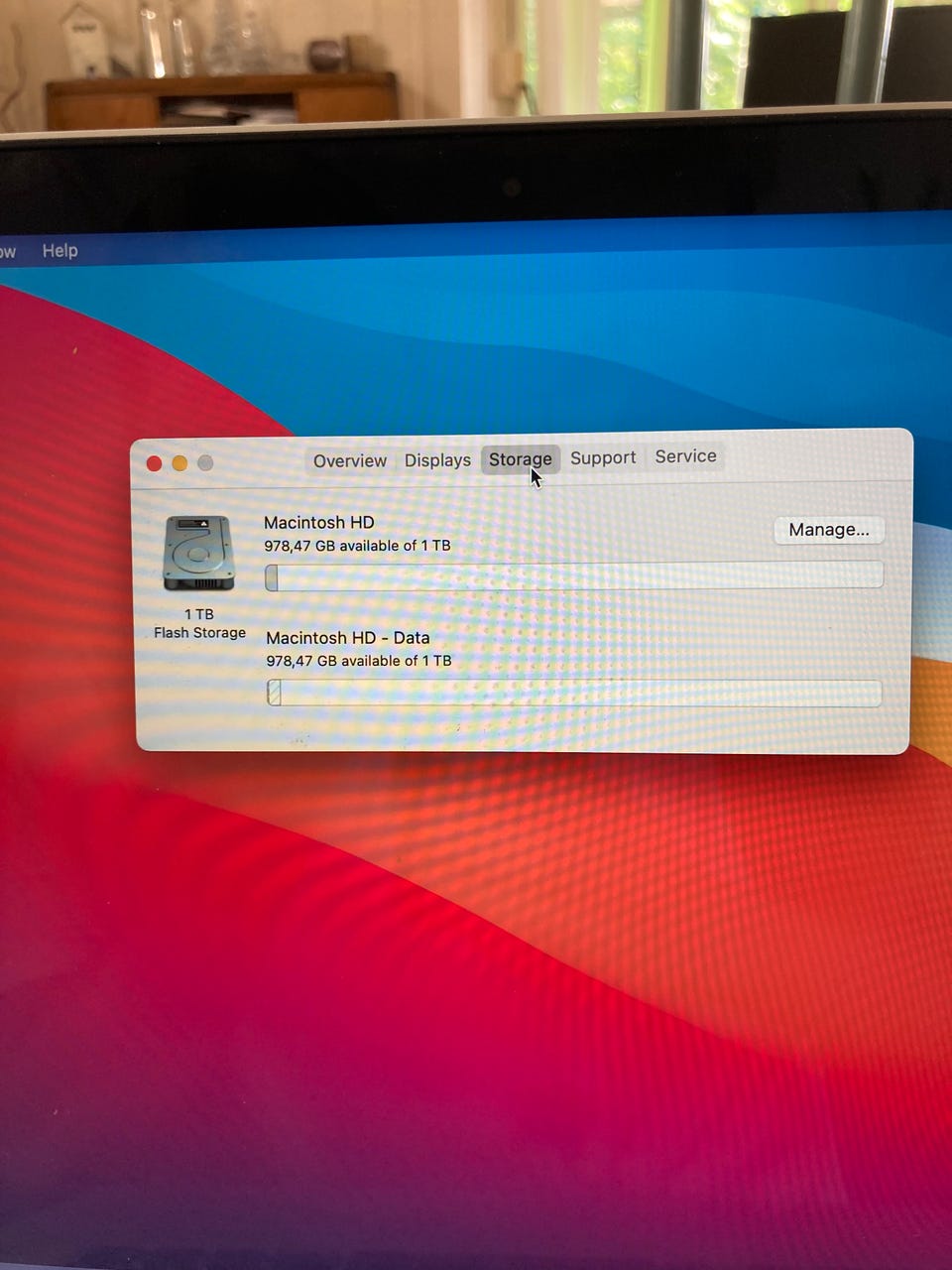Image resolution: width=952 pixels, height=1270 pixels.
Task: Select the Macintosh HD - Data volume name
Action: (348, 638)
